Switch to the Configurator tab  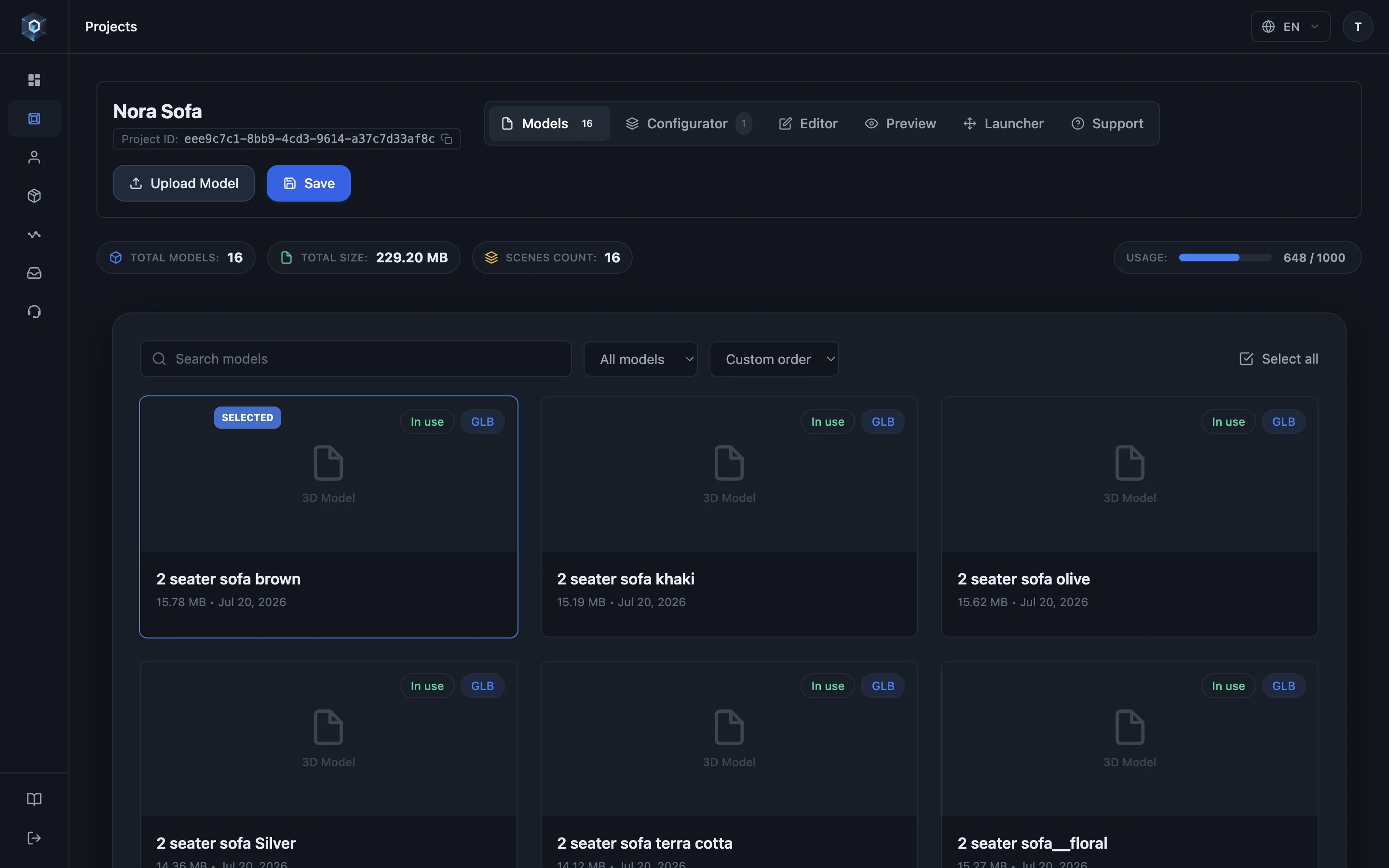[x=687, y=123]
